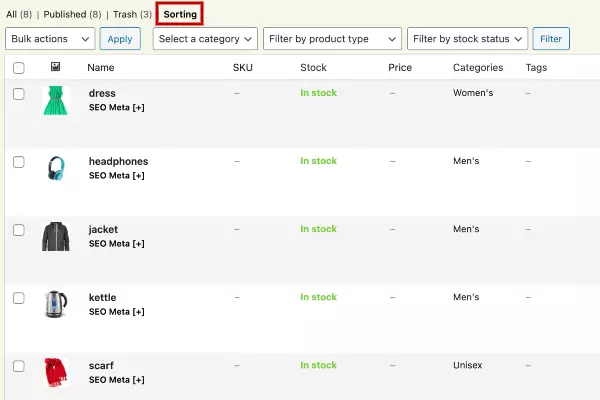Image resolution: width=600 pixels, height=400 pixels.
Task: Check the headphones row checkbox
Action: click(x=18, y=161)
